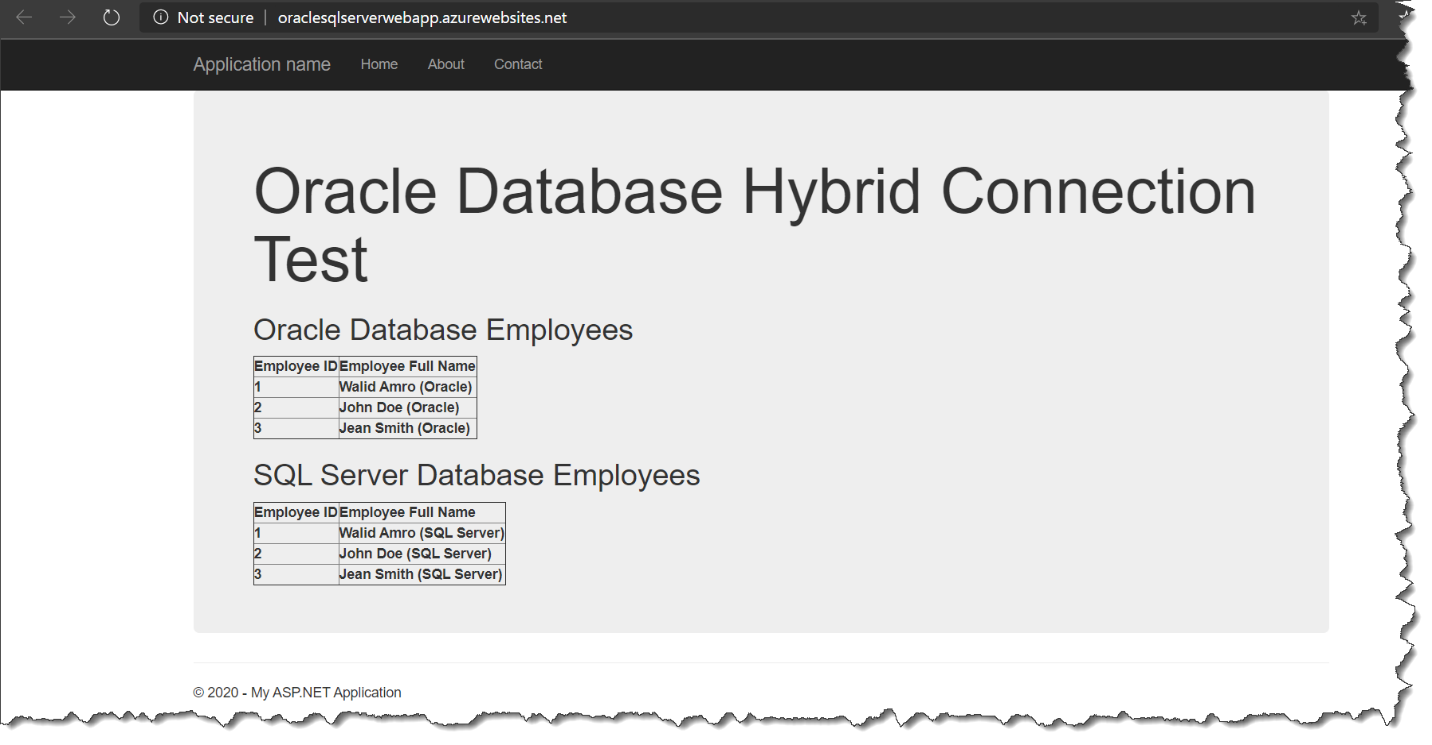Go to the Home nav item
The width and height of the screenshot is (1432, 745).
[x=379, y=65]
